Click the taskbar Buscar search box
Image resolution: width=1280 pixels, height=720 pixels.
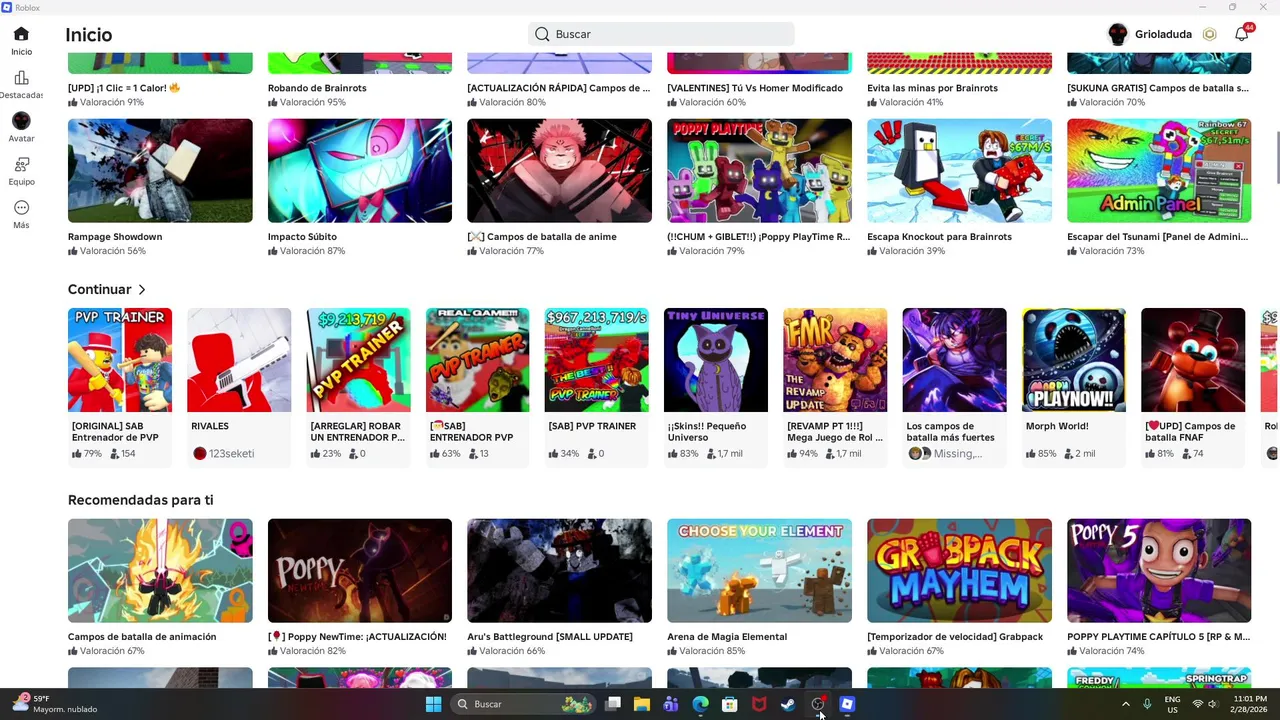523,704
